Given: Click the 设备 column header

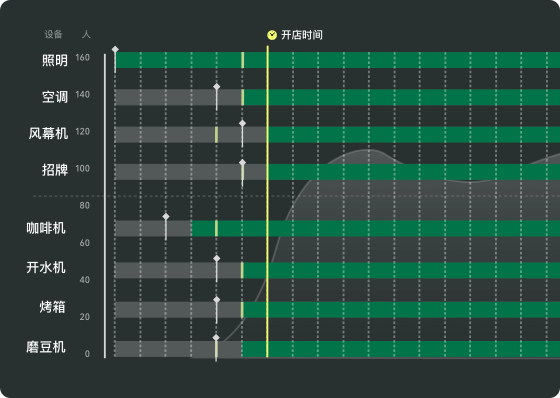Looking at the screenshot, I should 53,34.
